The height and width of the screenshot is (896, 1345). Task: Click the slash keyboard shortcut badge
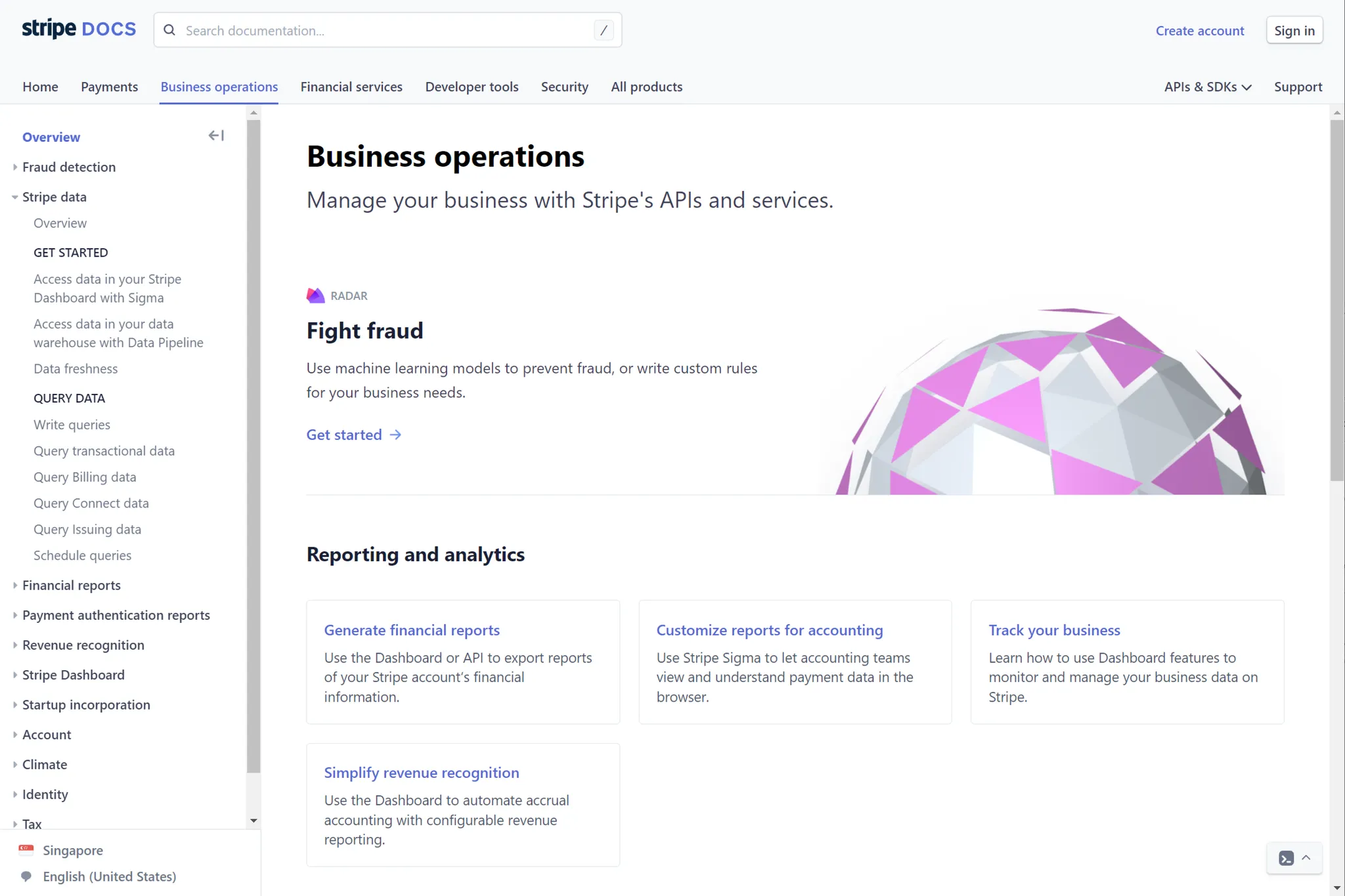pos(604,30)
